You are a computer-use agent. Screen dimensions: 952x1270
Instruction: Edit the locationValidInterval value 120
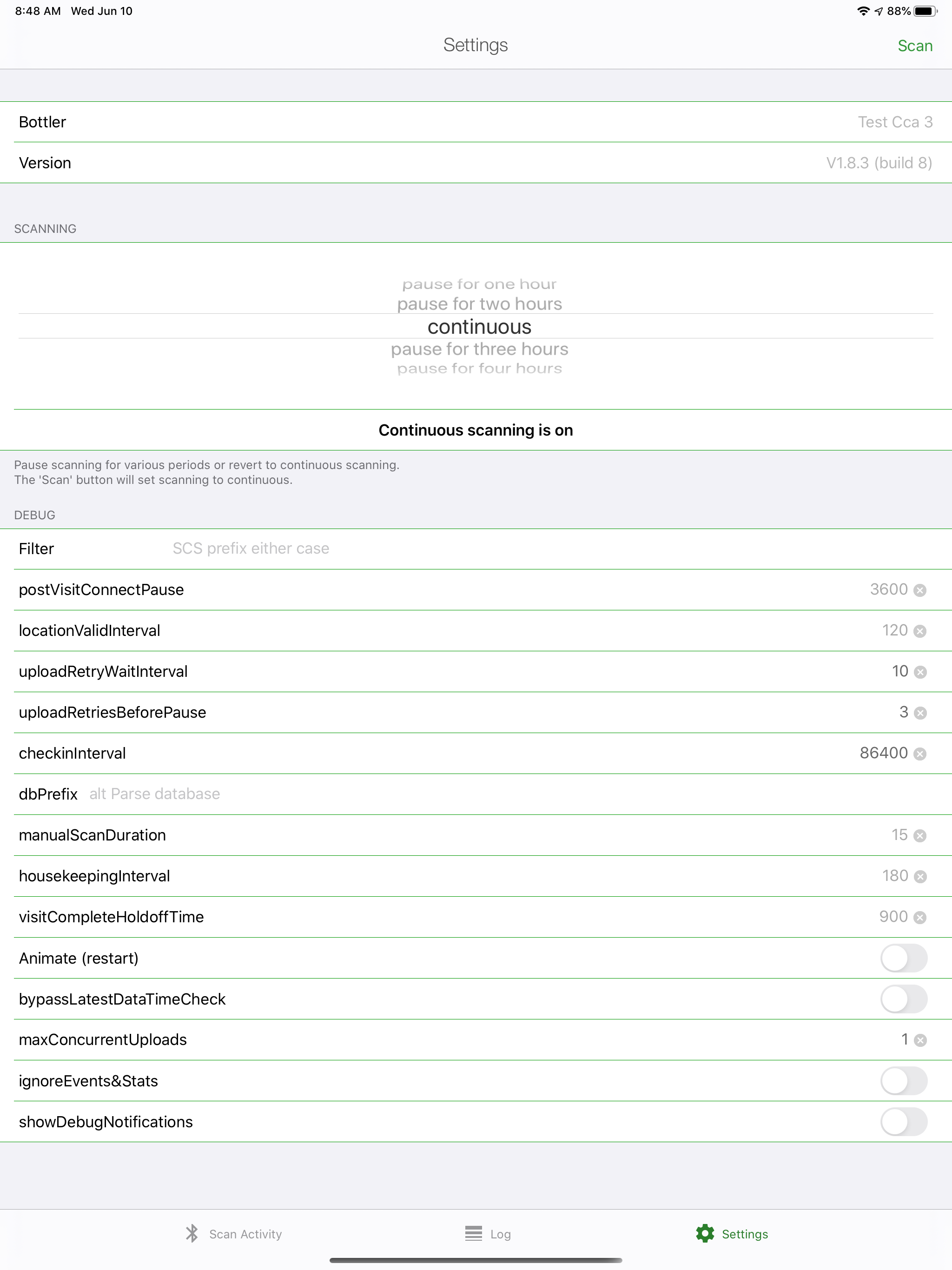(x=894, y=630)
